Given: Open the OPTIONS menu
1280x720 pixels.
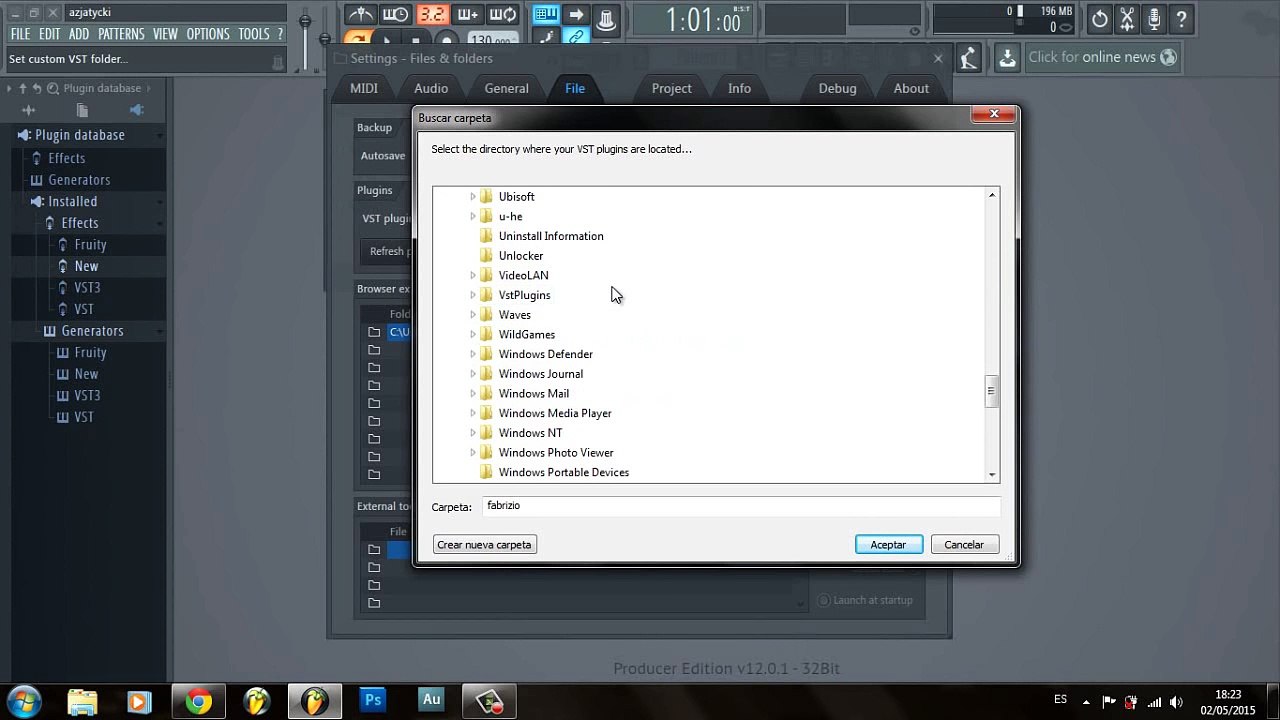Looking at the screenshot, I should (208, 34).
